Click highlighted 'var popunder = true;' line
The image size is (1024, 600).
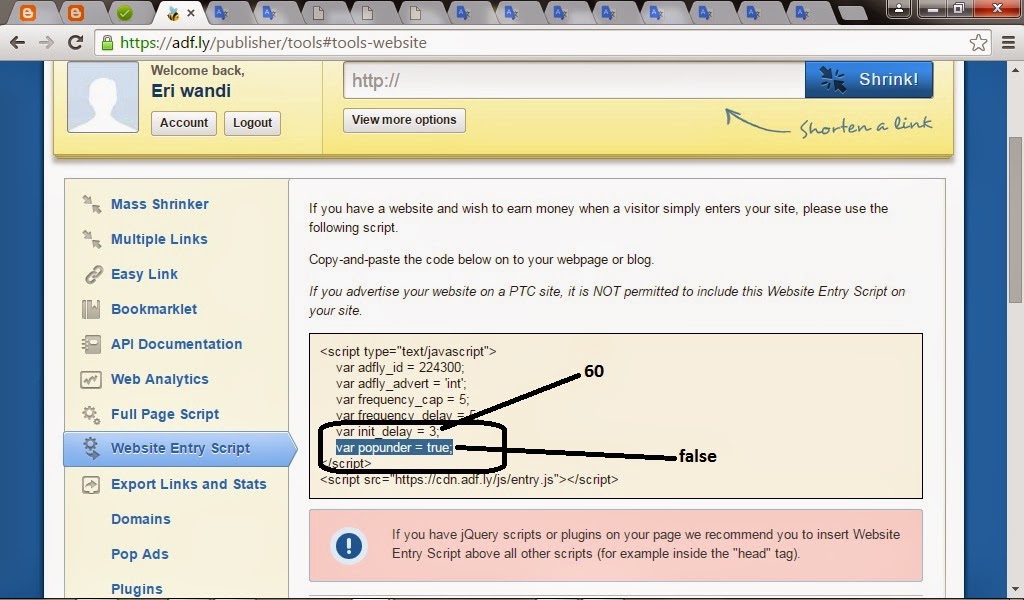pos(394,447)
